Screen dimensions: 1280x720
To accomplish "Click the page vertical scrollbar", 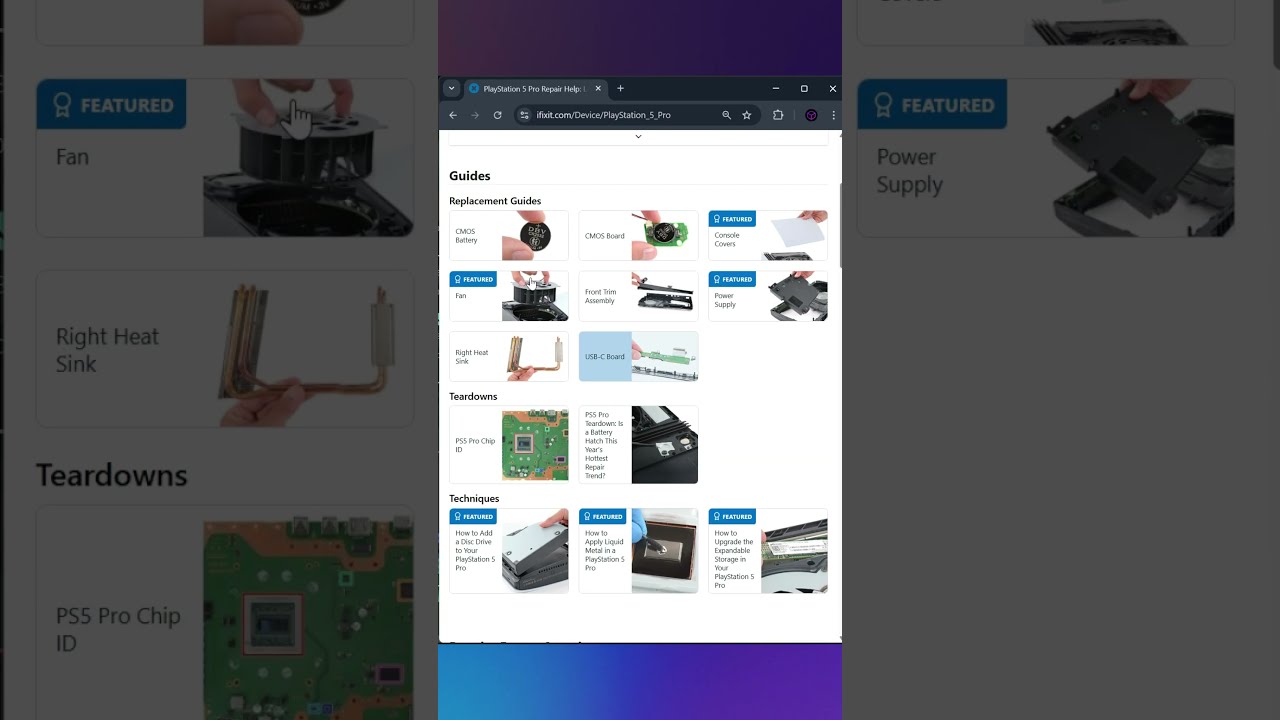I will [x=839, y=225].
